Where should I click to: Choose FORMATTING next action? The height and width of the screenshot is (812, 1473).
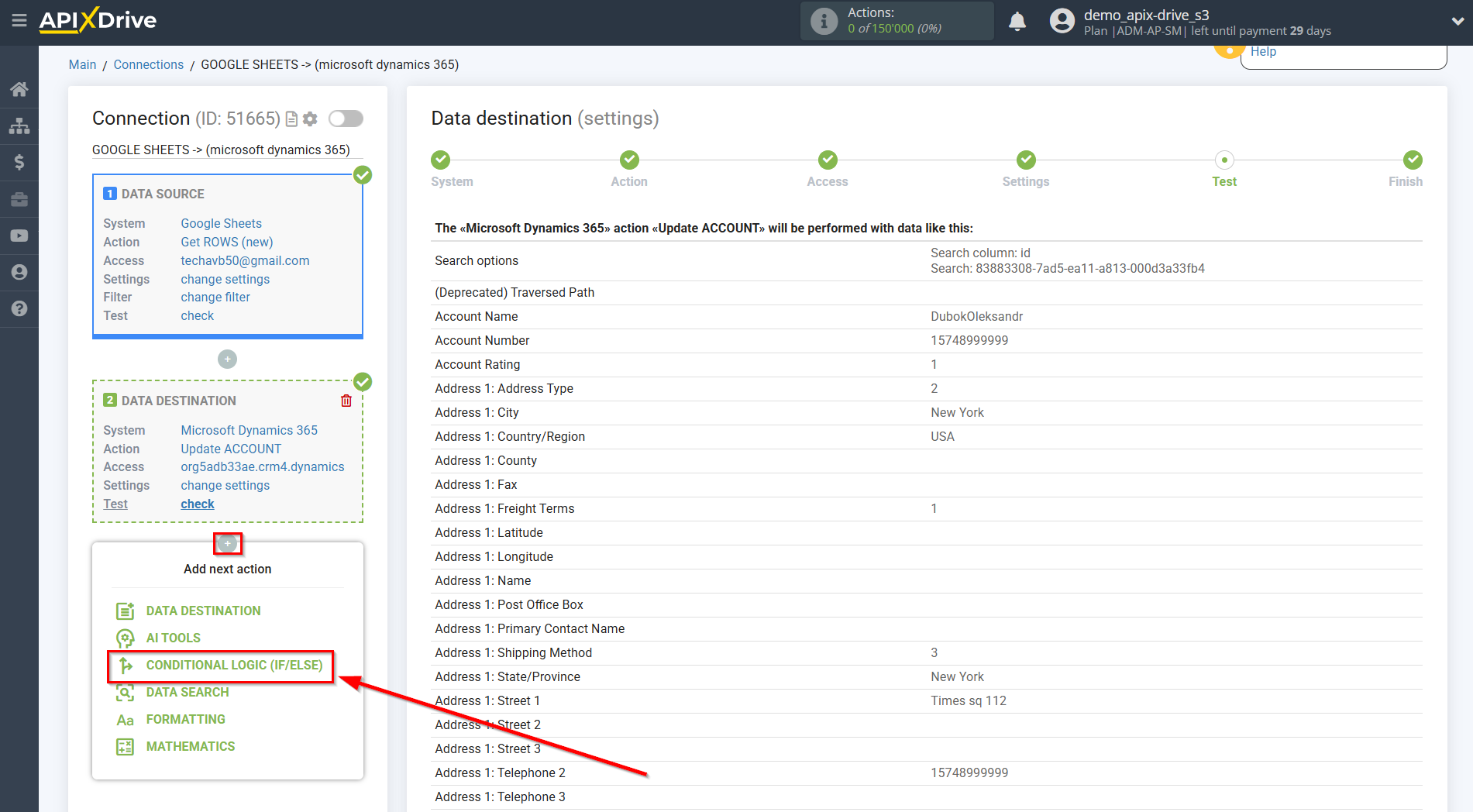[185, 719]
